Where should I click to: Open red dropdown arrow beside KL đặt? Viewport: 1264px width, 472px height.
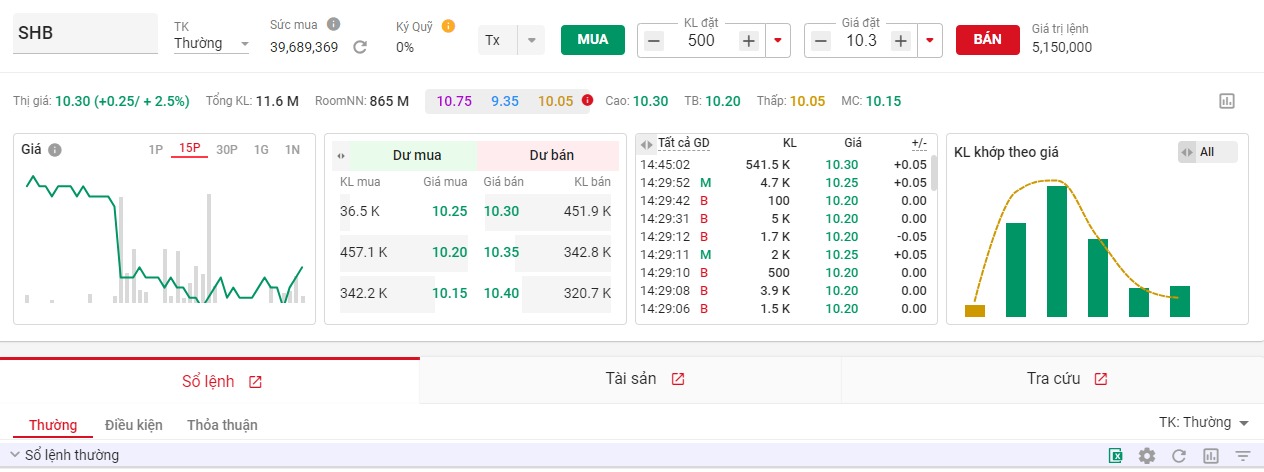pyautogui.click(x=778, y=41)
